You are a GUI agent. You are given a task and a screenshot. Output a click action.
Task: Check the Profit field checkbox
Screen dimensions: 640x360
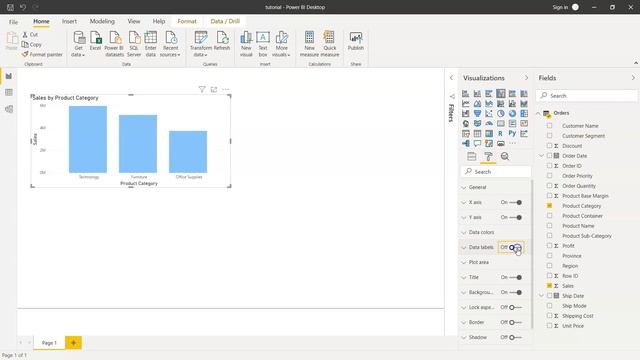[549, 246]
